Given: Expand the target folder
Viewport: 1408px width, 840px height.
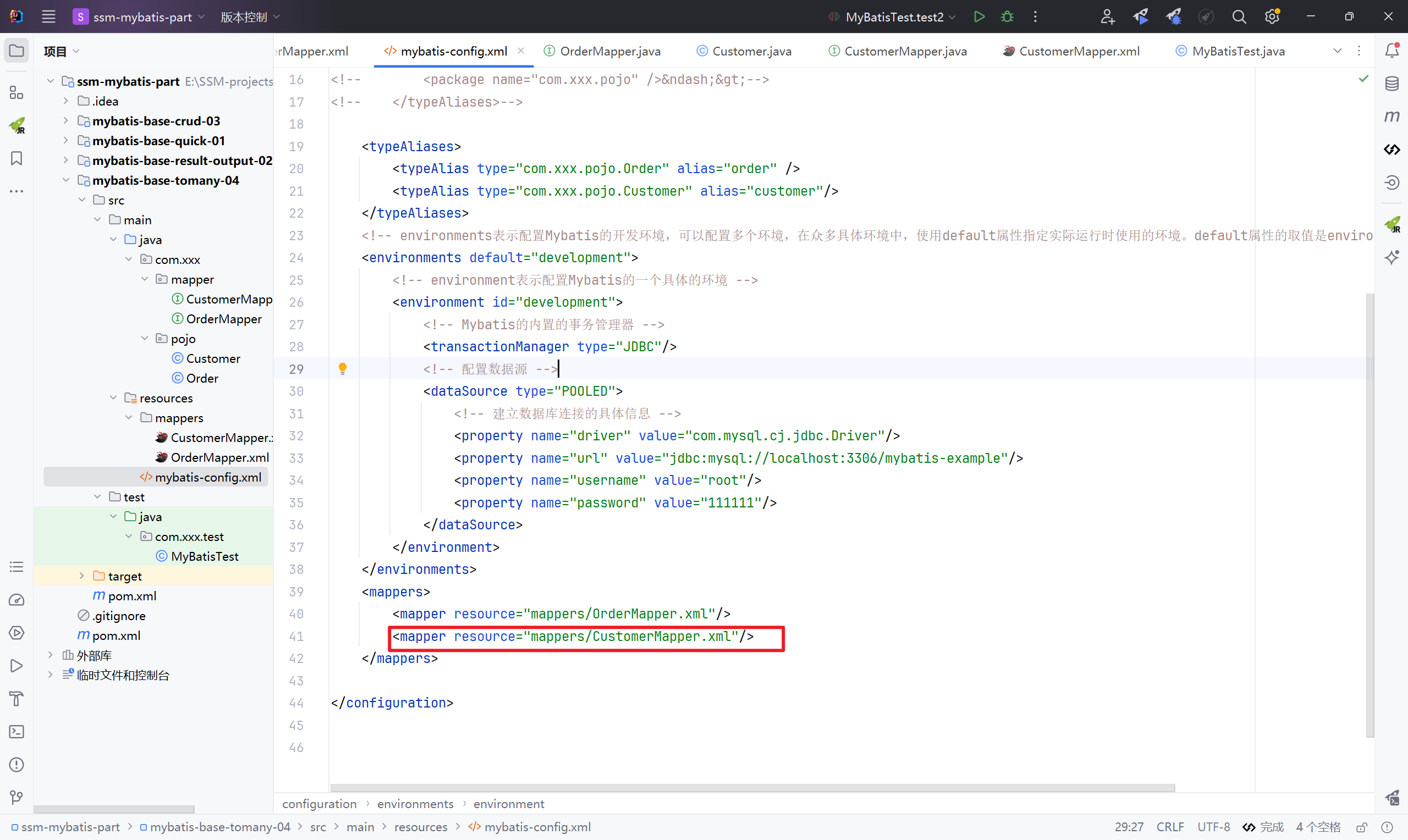Looking at the screenshot, I should [x=81, y=576].
